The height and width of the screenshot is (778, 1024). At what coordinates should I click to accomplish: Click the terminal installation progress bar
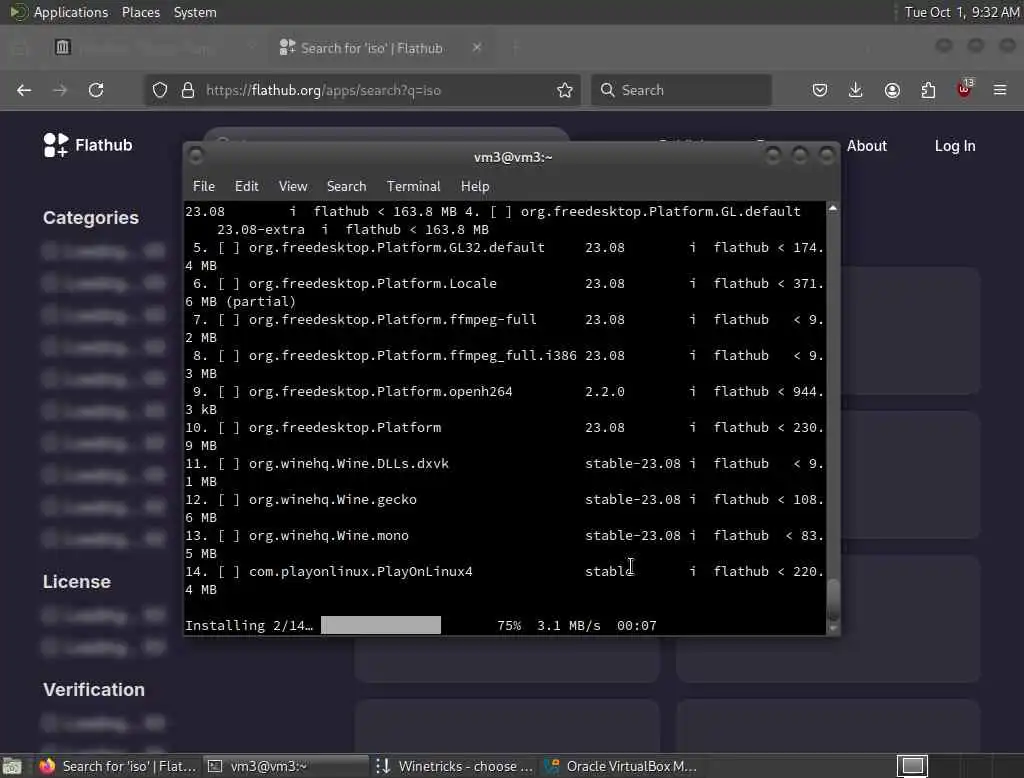click(381, 625)
